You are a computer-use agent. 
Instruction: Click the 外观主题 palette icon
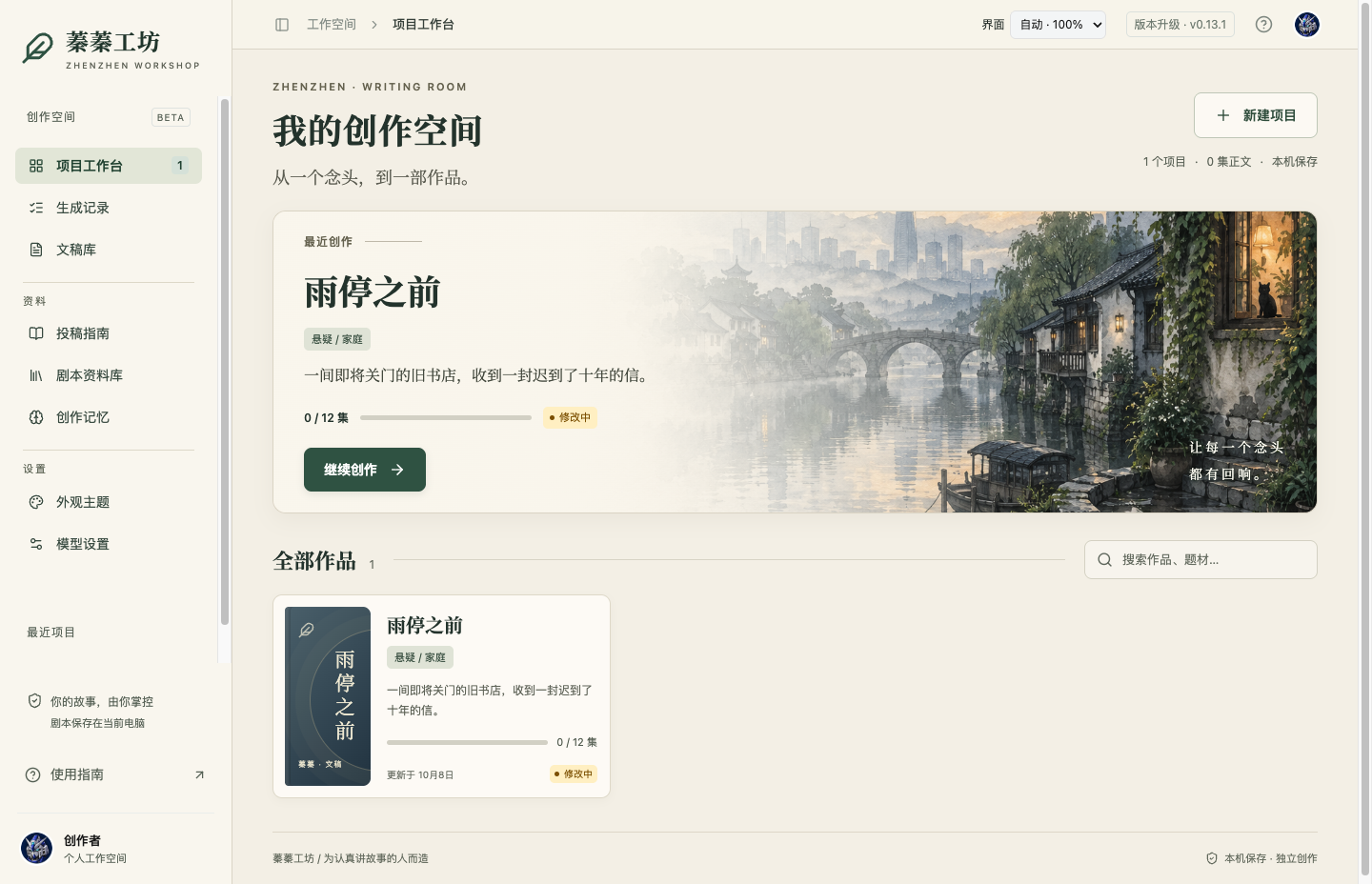point(36,502)
